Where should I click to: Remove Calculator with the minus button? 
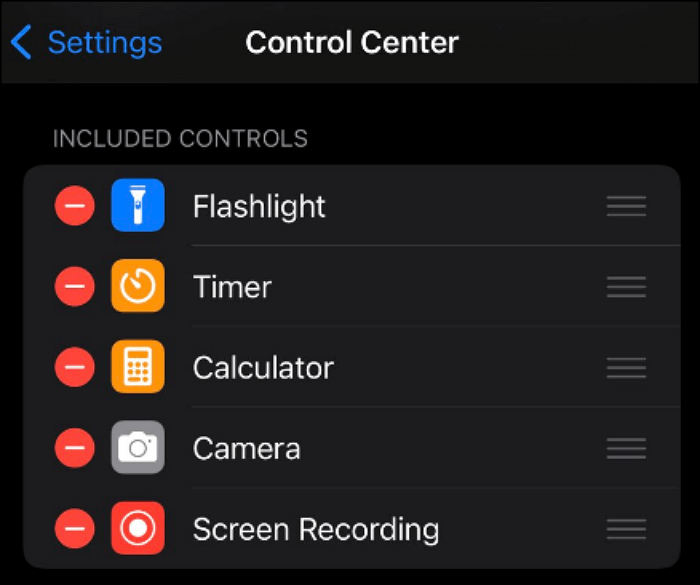point(74,367)
